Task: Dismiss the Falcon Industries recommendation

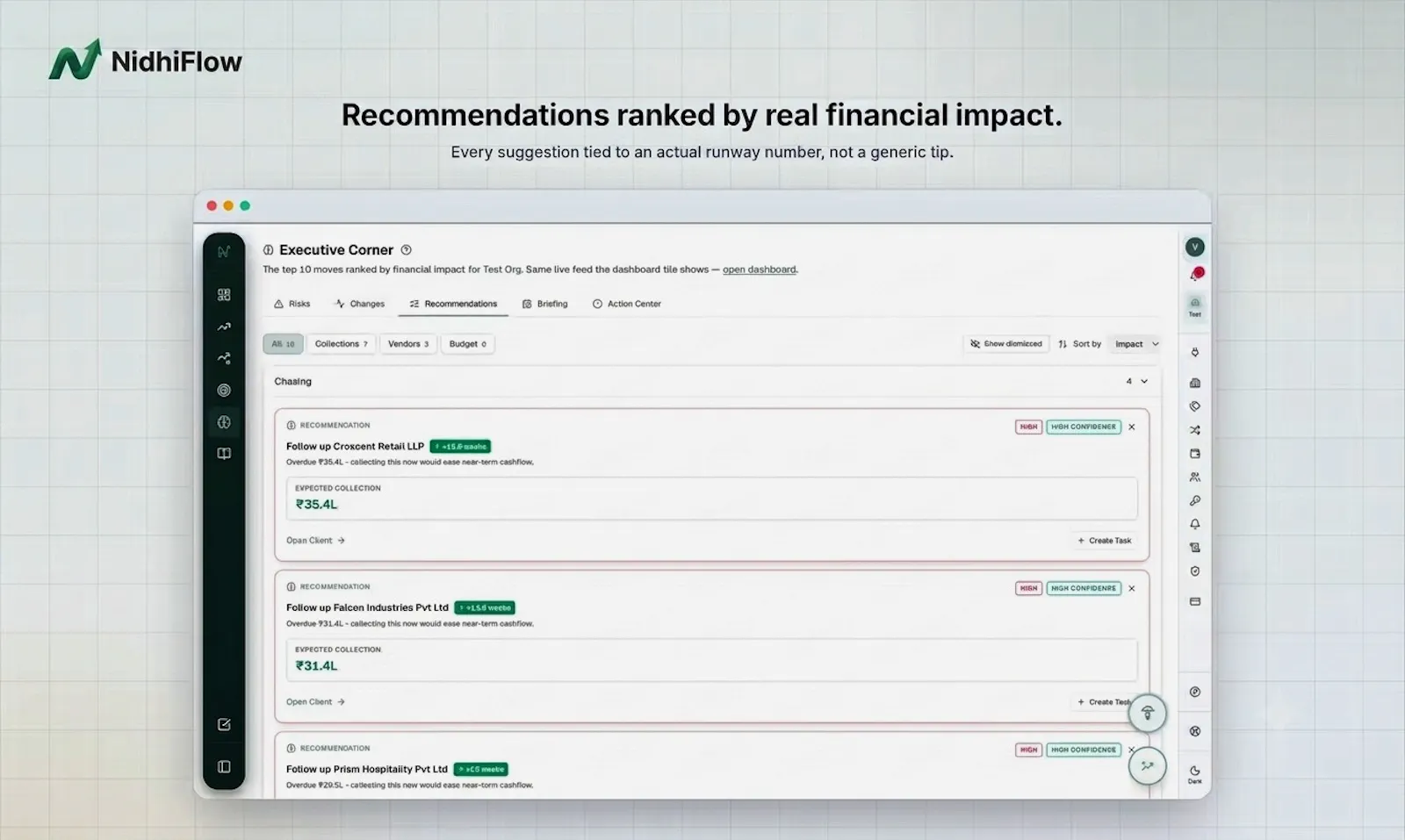Action: tap(1132, 589)
